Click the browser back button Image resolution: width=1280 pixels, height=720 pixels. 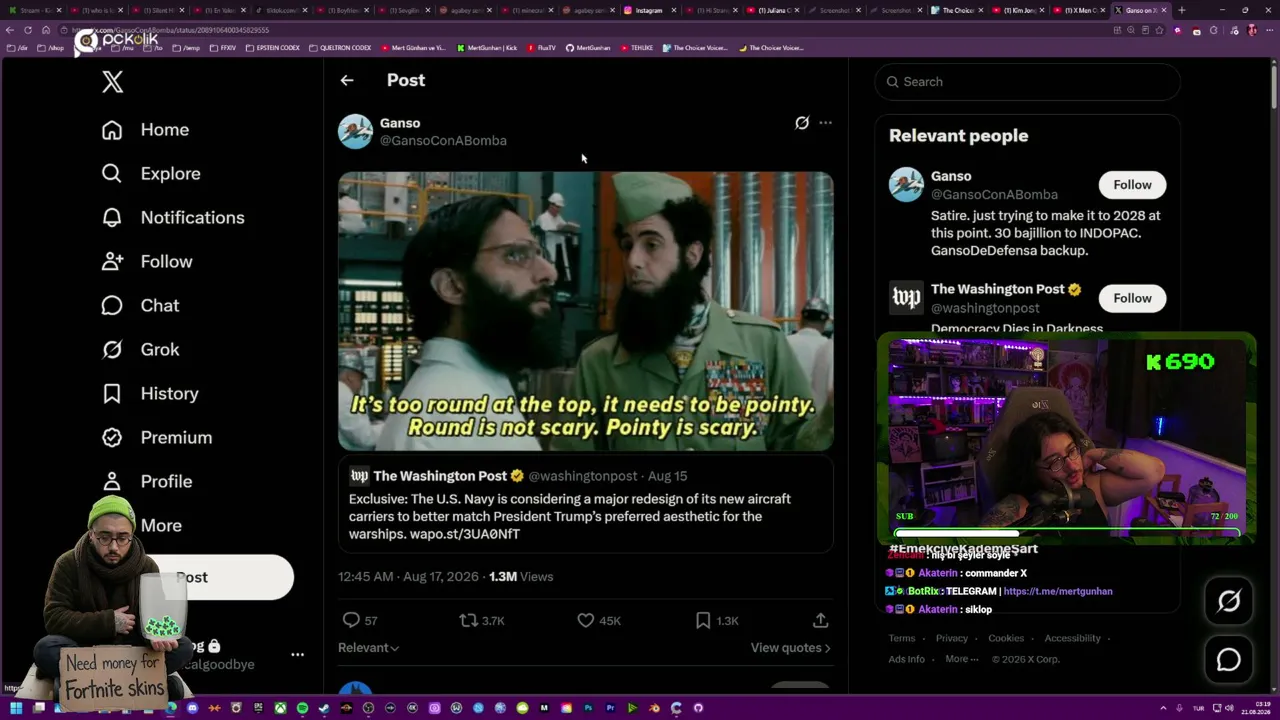pyautogui.click(x=11, y=30)
